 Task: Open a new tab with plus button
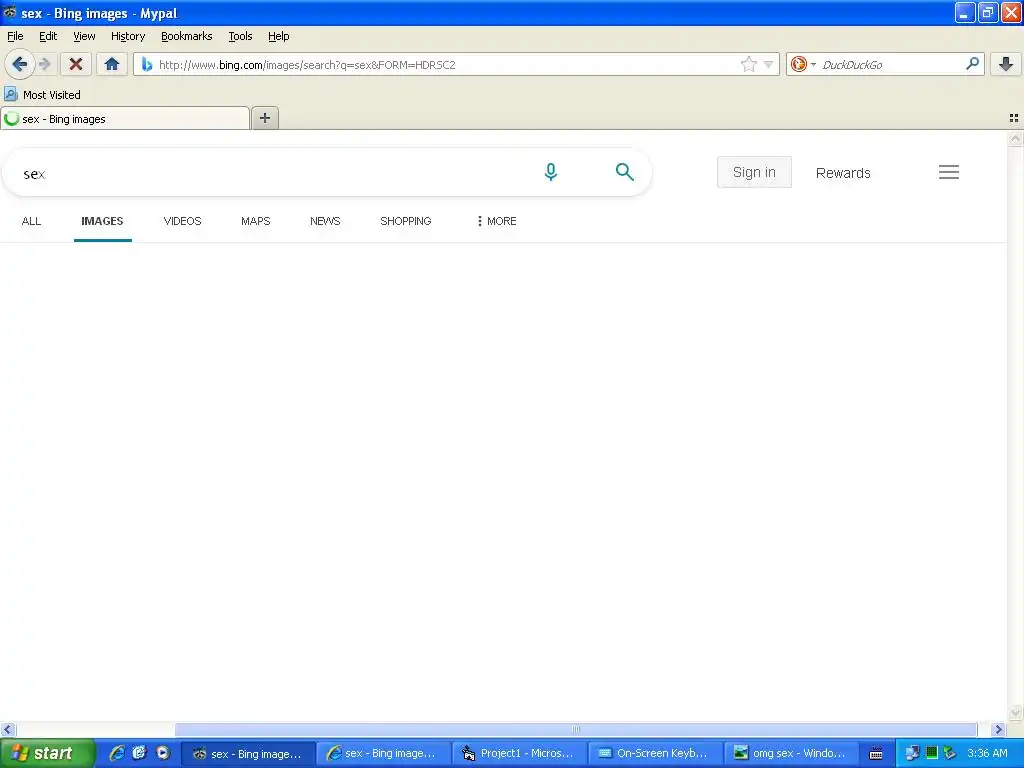pos(264,118)
